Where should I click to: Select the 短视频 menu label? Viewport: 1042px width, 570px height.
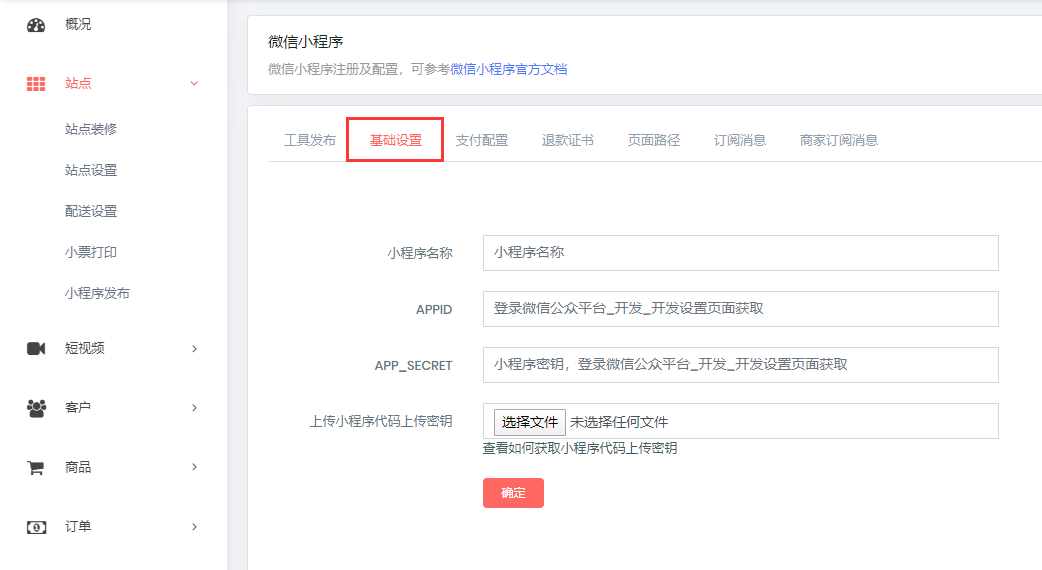84,348
